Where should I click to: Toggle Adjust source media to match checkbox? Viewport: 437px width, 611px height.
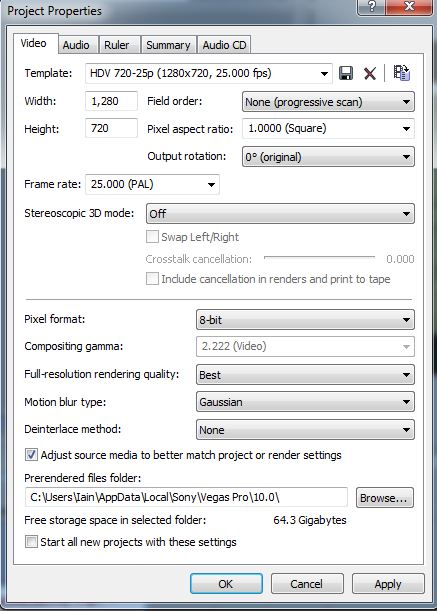click(x=31, y=455)
